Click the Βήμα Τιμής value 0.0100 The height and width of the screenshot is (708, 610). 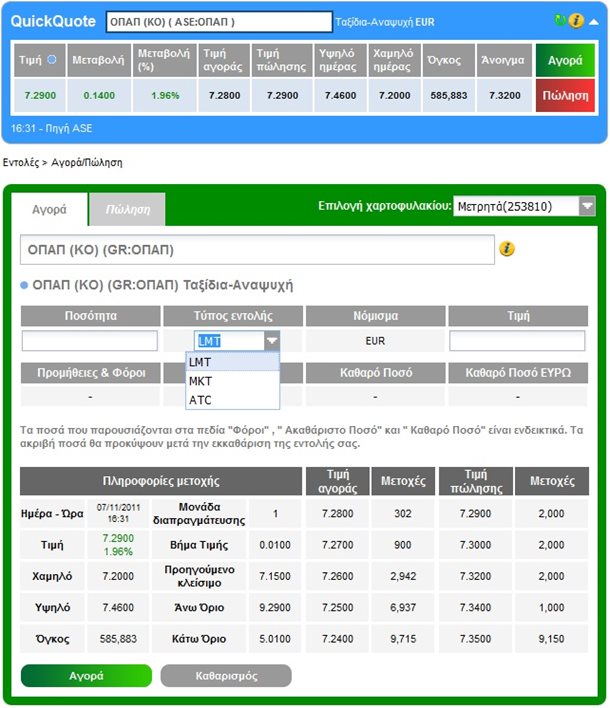point(275,545)
